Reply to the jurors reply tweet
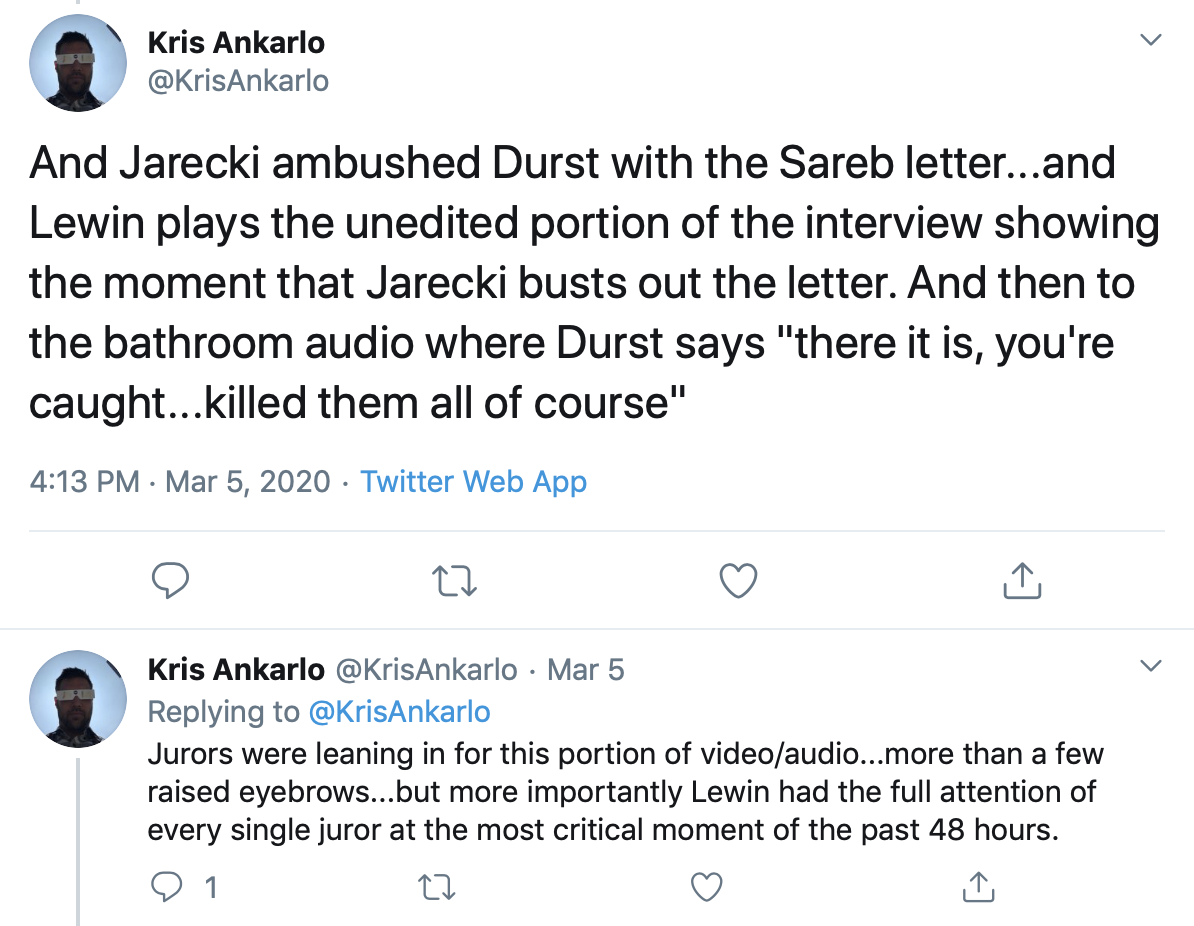Screen dimensions: 1194x926 point(165,886)
